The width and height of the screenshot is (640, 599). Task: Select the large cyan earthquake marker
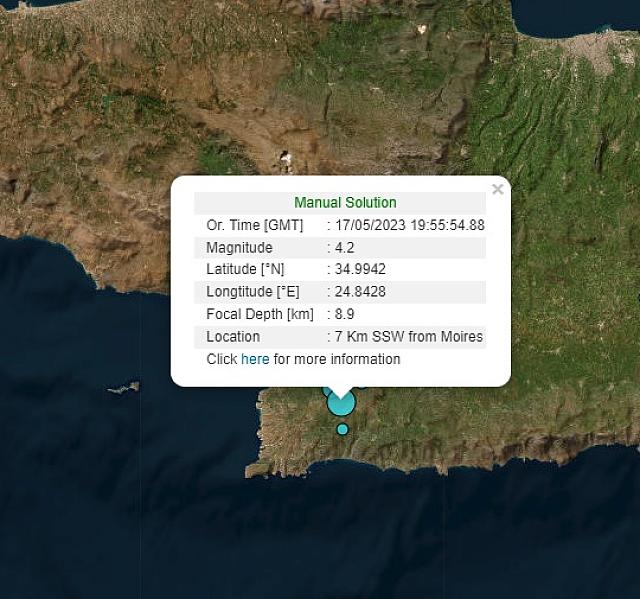pos(341,404)
